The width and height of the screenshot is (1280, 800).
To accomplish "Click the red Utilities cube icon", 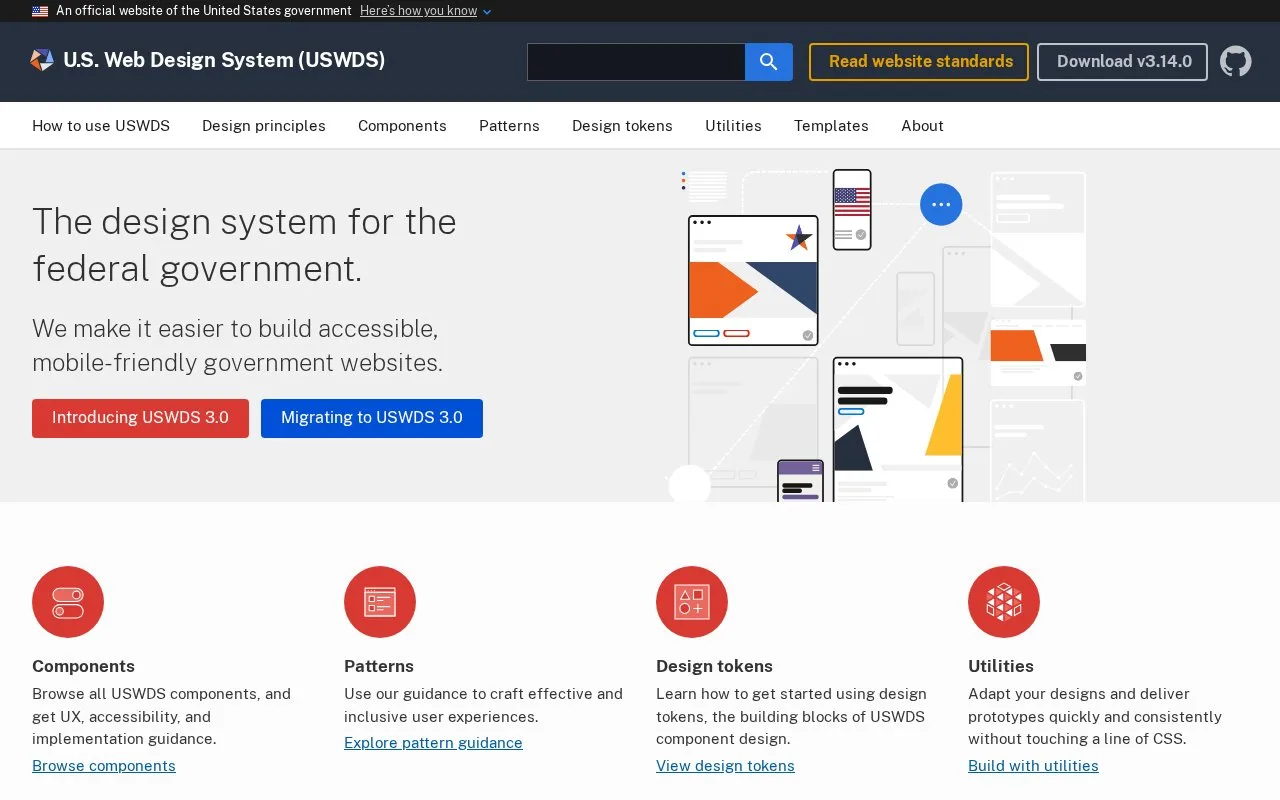I will (1004, 602).
